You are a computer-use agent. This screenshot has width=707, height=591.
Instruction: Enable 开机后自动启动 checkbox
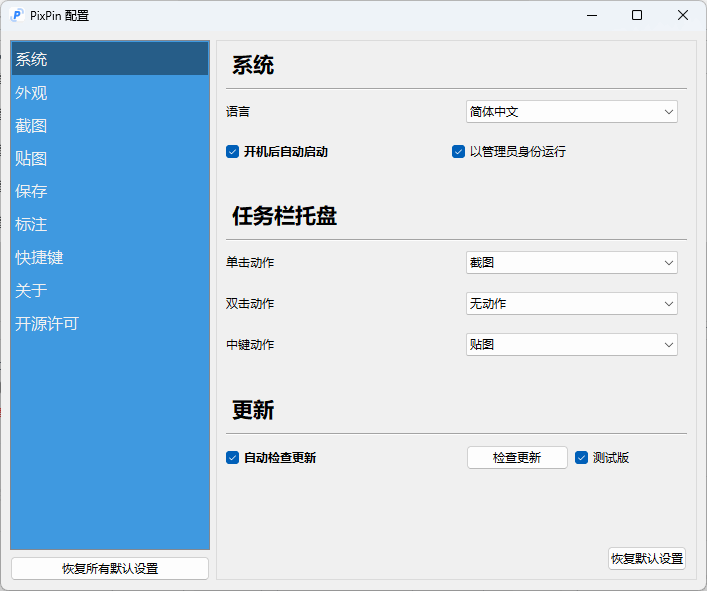click(233, 152)
